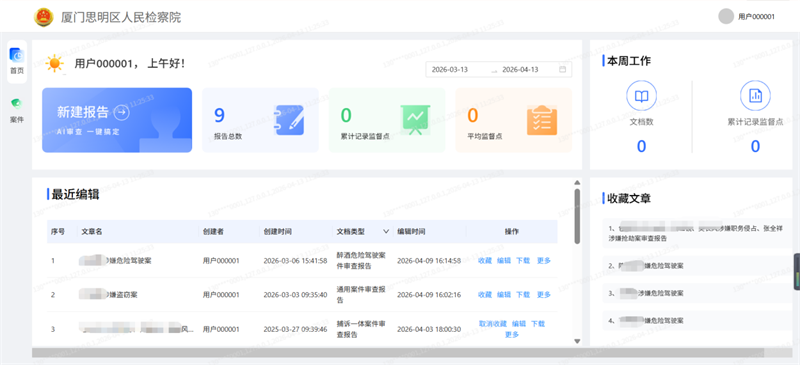Click the 平均监督点 card showing 0
This screenshot has width=800, height=365.
click(514, 120)
